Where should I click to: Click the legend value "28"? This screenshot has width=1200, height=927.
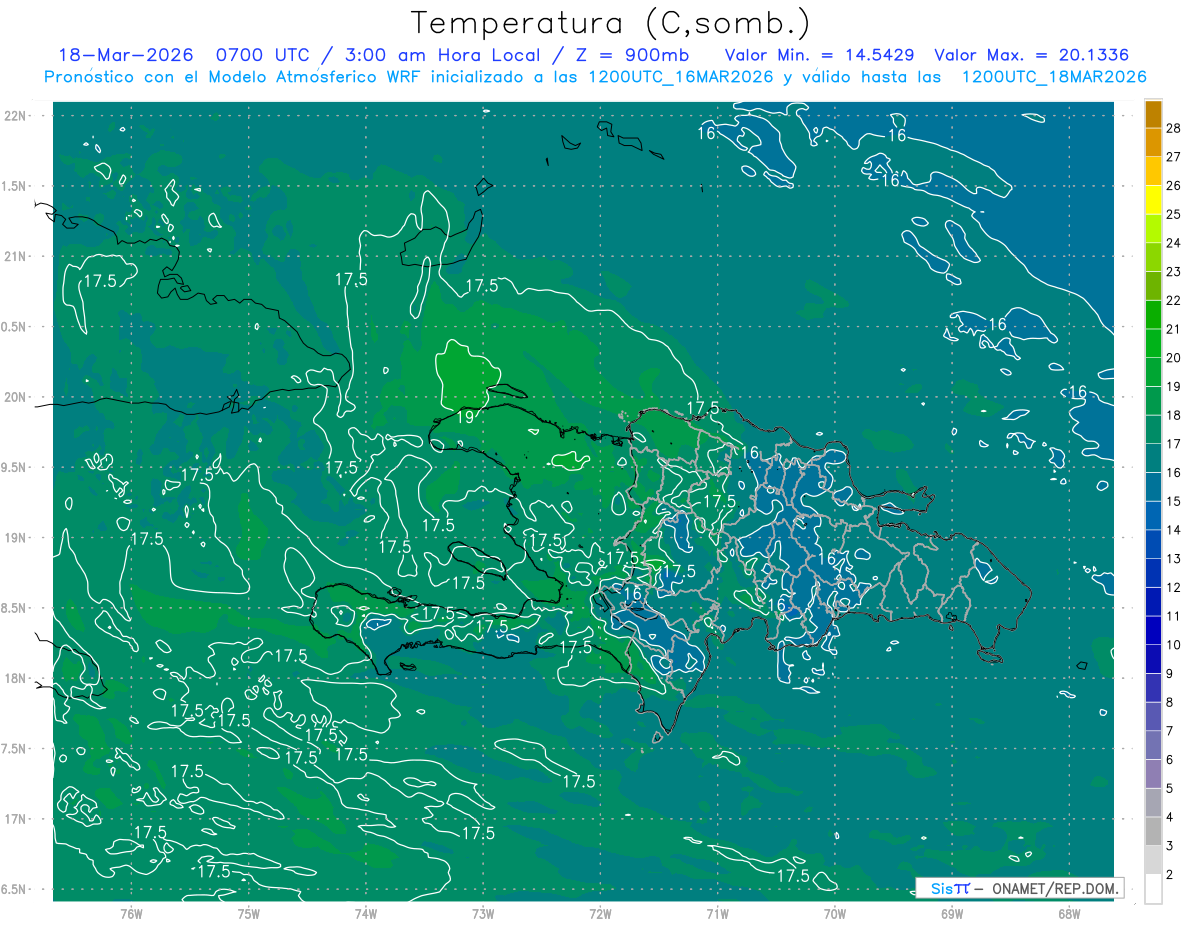(1175, 128)
